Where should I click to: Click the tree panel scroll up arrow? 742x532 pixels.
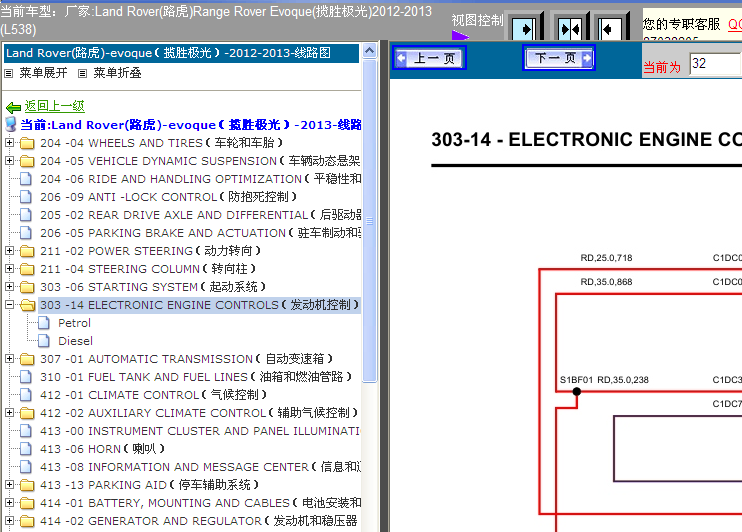pyautogui.click(x=370, y=51)
